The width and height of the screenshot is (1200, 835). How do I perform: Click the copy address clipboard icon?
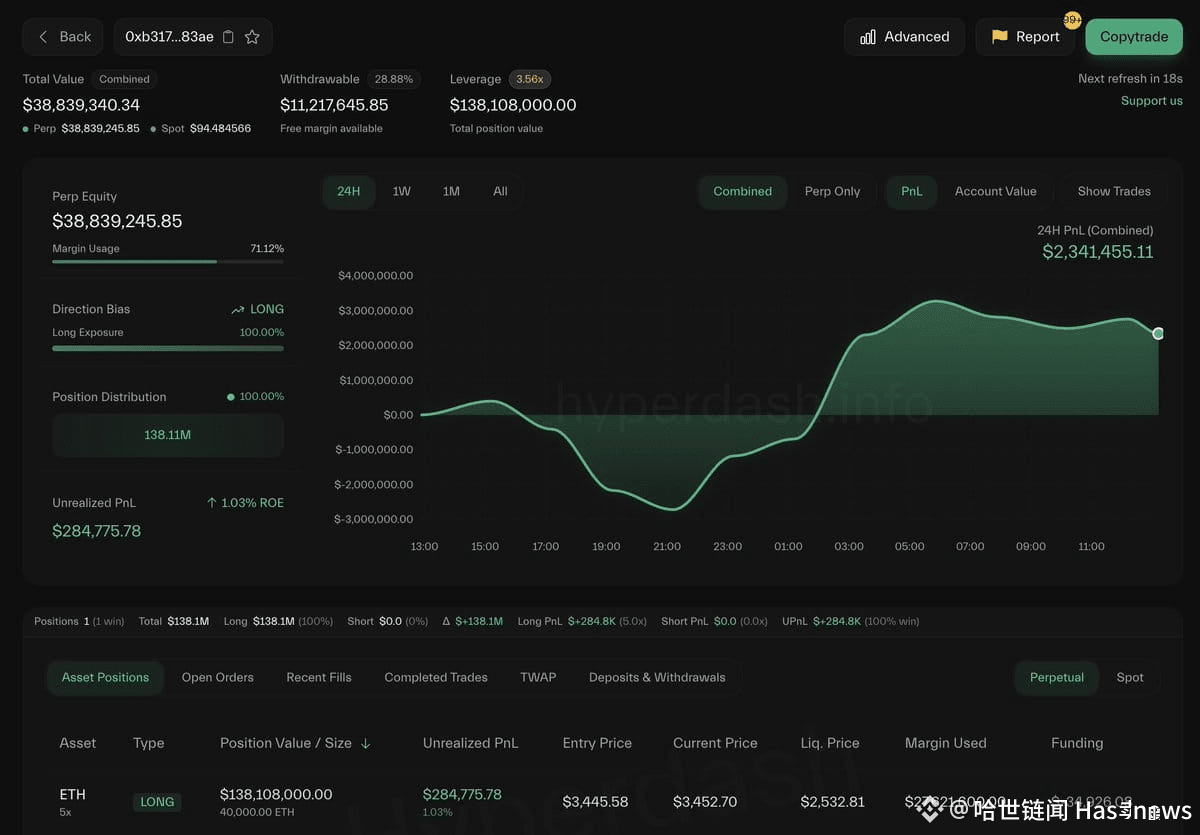point(228,37)
